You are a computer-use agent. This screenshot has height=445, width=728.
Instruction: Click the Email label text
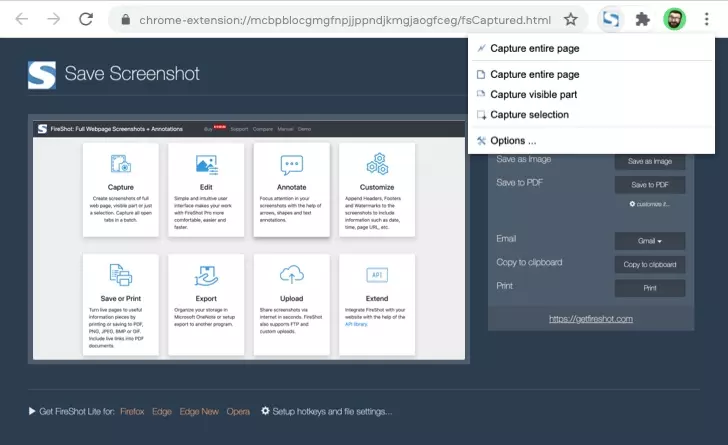(506, 238)
